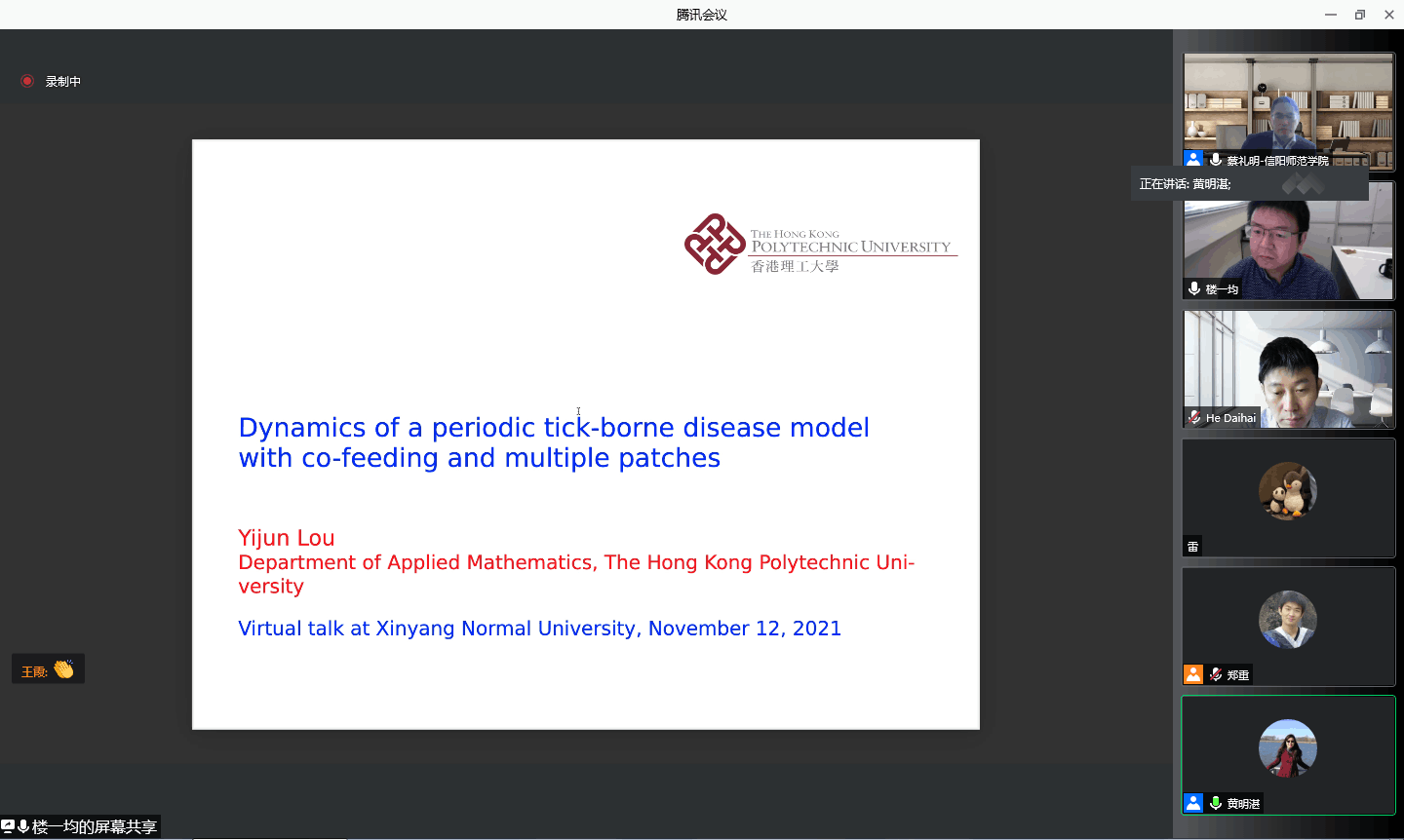Viewport: 1404px width, 840px height.
Task: Click the muted microphone icon beside 郑重
Action: (1216, 674)
